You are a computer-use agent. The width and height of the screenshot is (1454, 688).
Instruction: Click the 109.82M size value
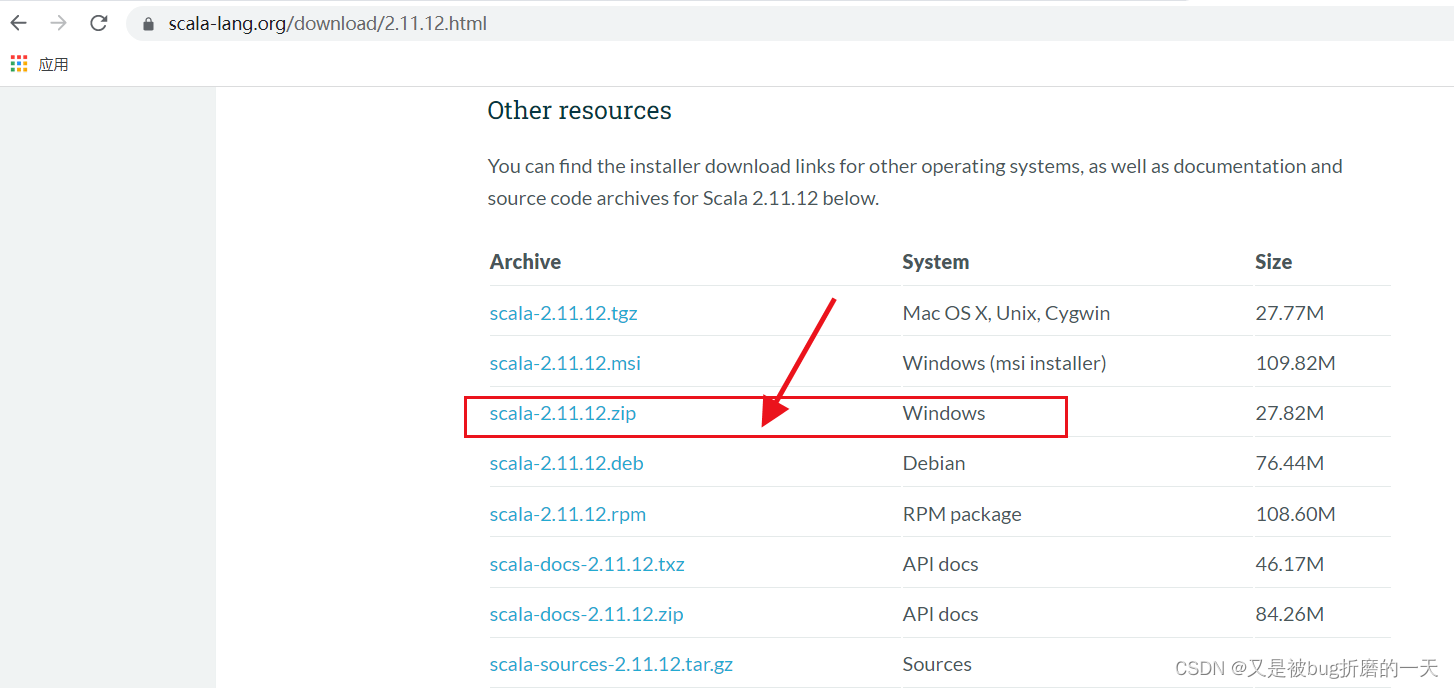pos(1295,363)
